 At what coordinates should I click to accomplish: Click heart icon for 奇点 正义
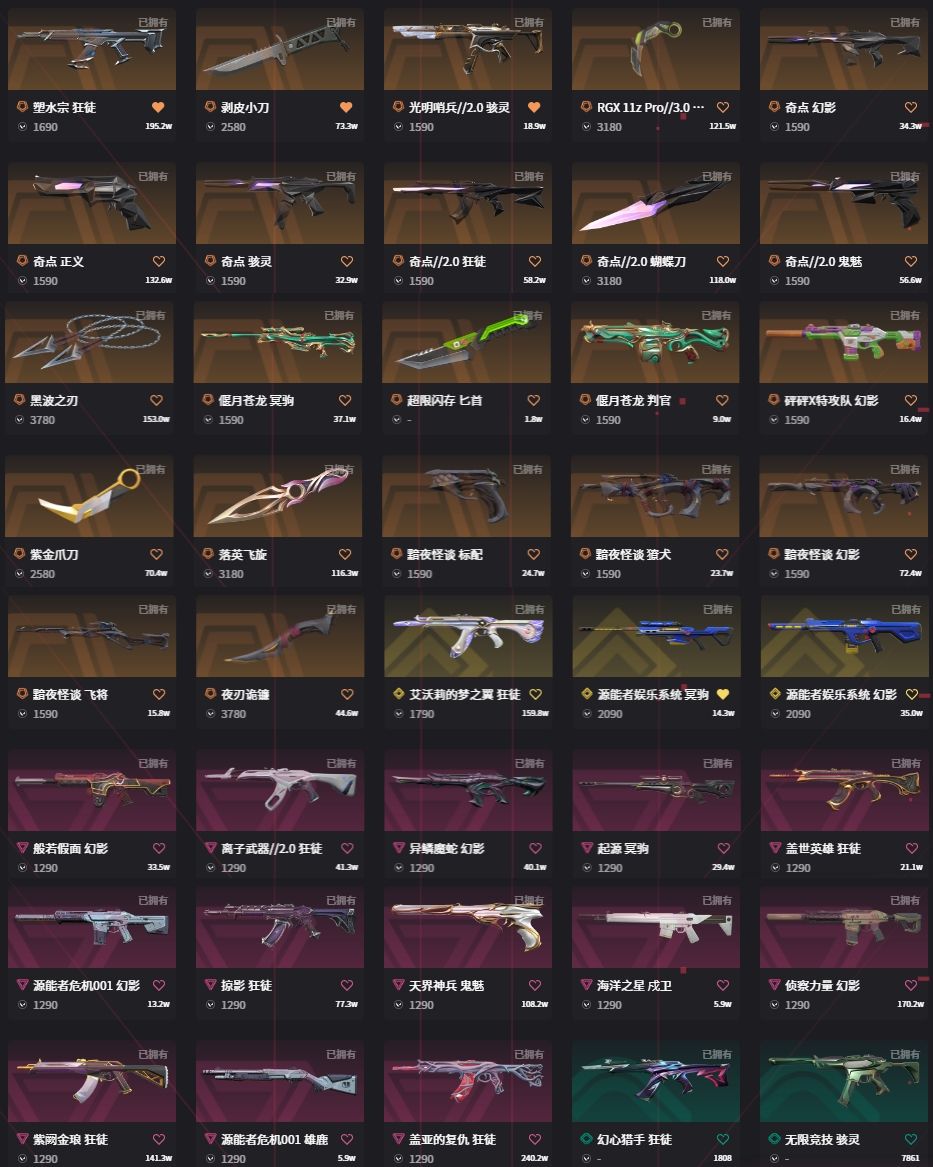pyautogui.click(x=158, y=261)
